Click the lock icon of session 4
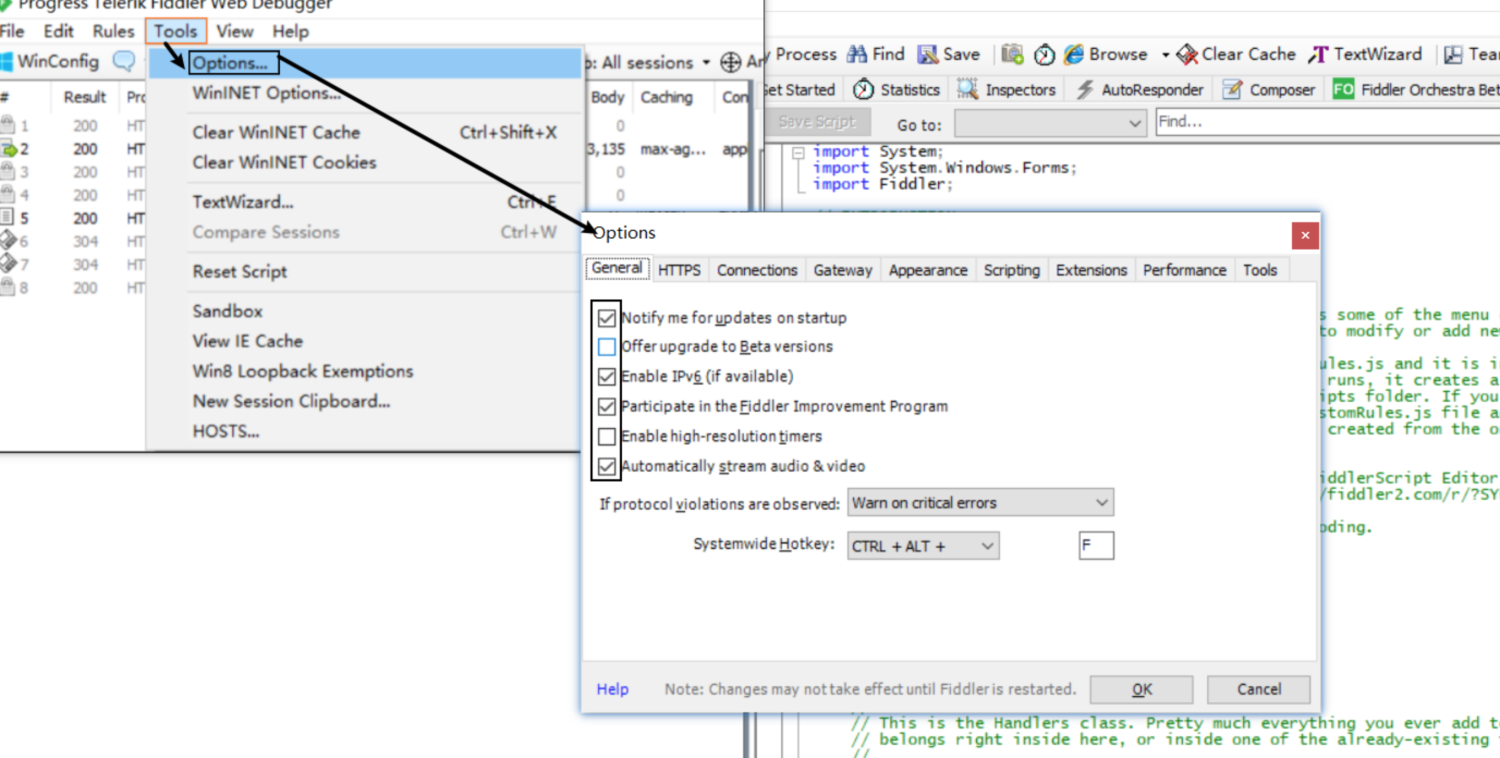This screenshot has width=1500, height=758. pos(8,195)
